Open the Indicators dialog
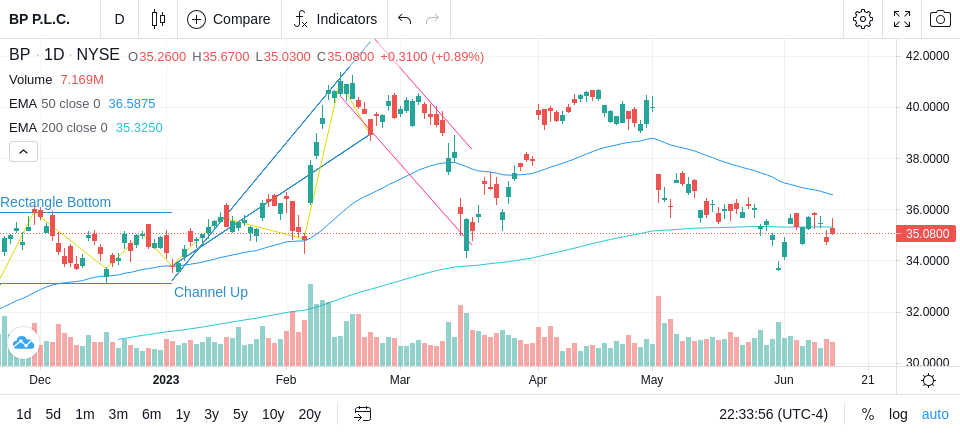Image resolution: width=960 pixels, height=433 pixels. pyautogui.click(x=335, y=19)
